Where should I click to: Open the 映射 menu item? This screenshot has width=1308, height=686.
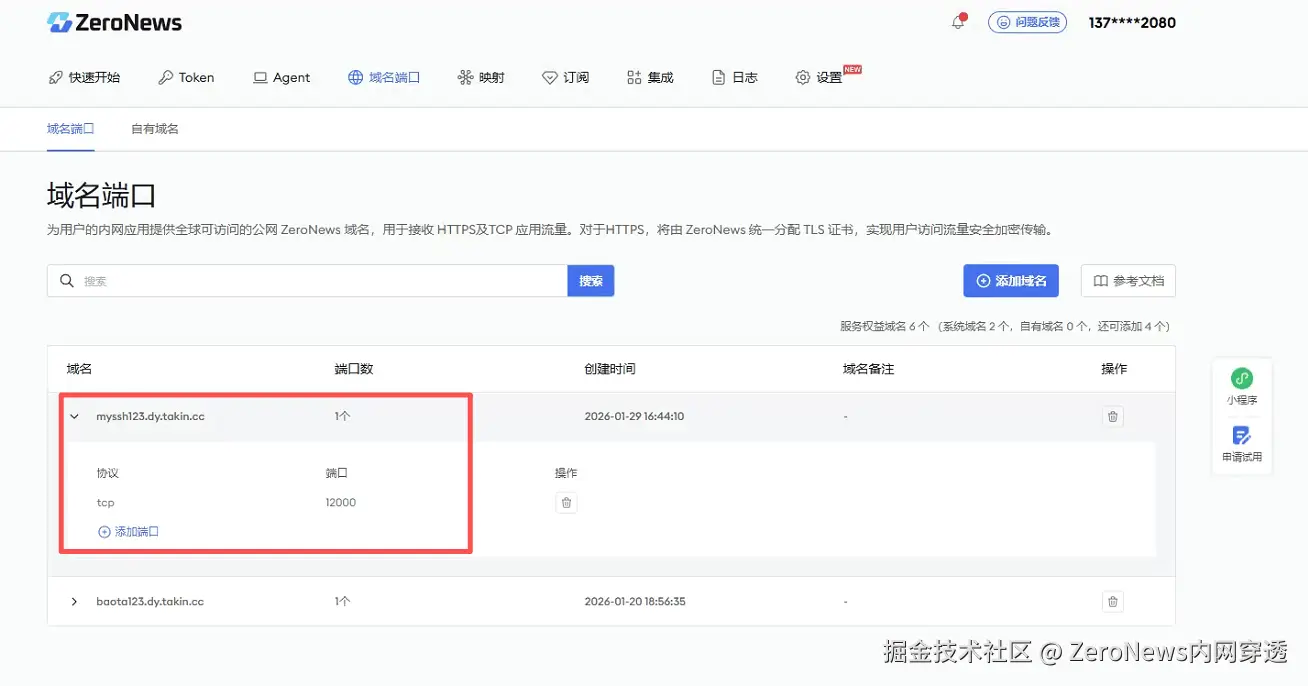(481, 77)
